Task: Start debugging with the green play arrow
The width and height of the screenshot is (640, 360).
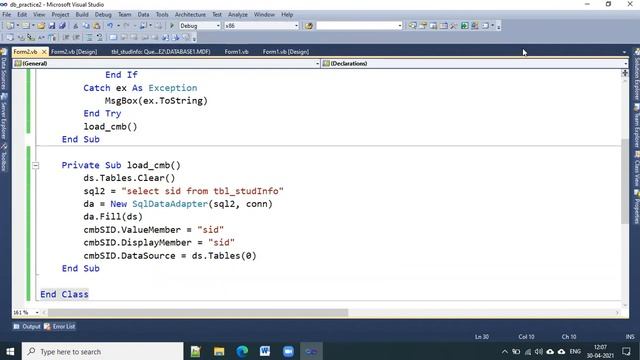Action: tap(172, 26)
